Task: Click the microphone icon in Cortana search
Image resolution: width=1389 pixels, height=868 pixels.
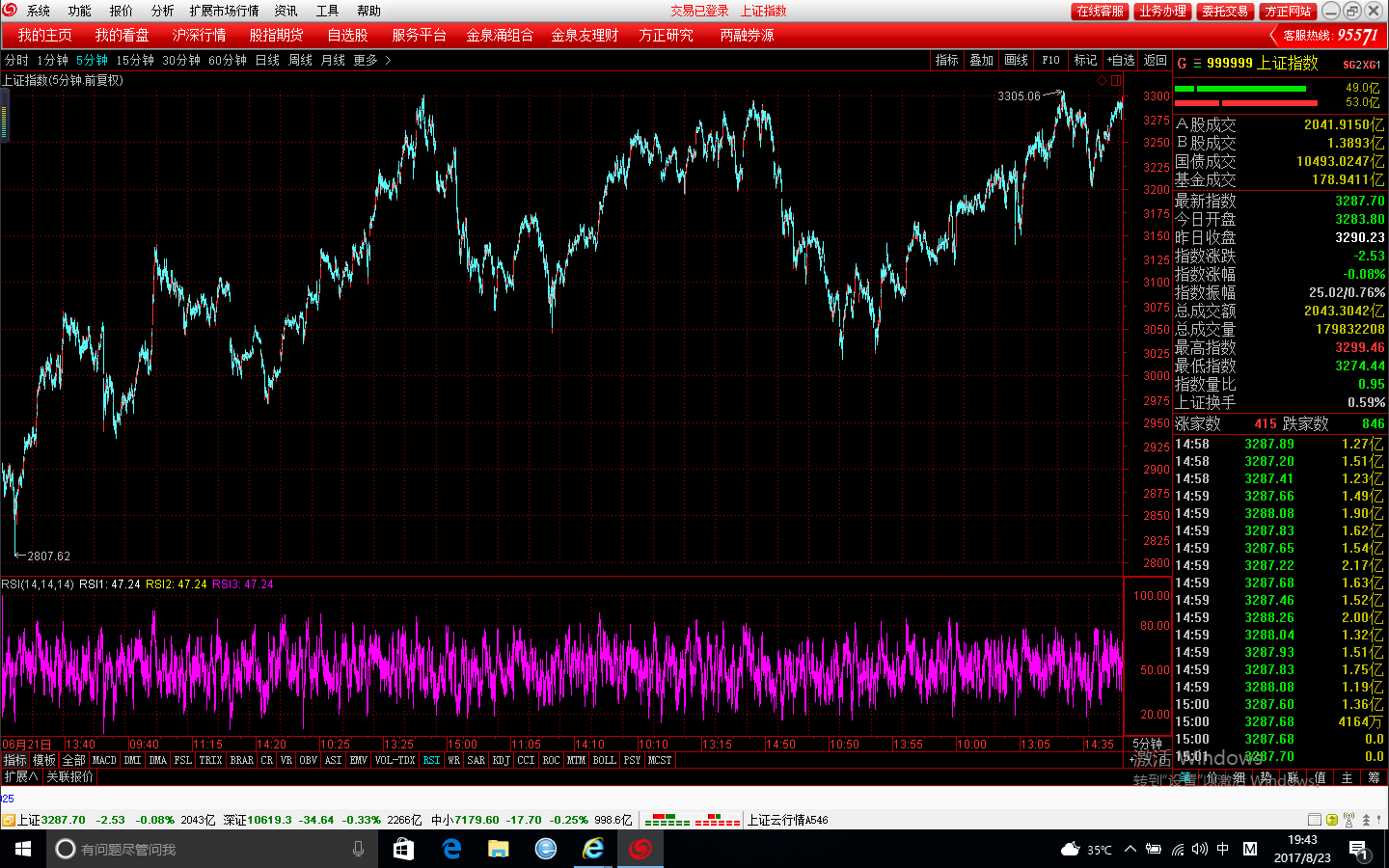Action: click(359, 849)
